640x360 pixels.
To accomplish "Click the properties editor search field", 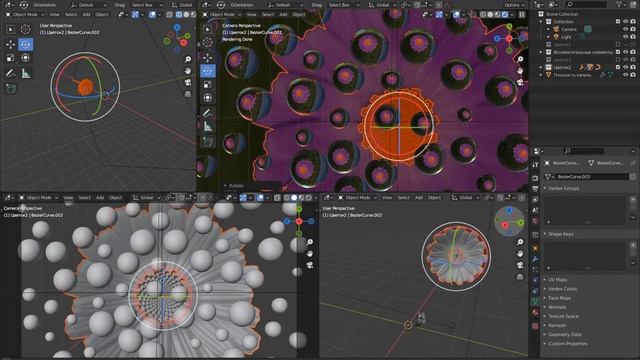I will (x=584, y=151).
